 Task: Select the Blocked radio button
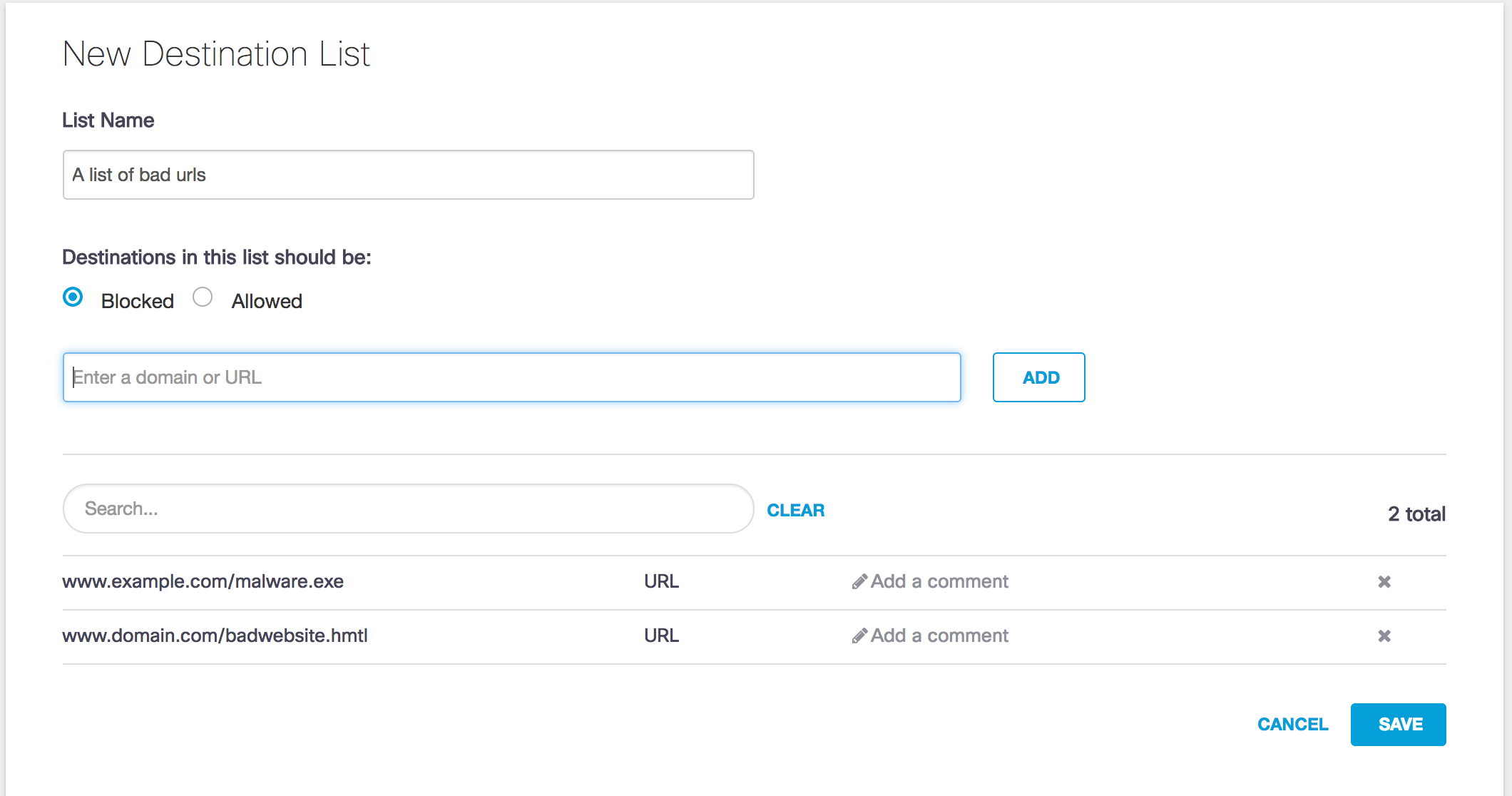click(x=75, y=300)
